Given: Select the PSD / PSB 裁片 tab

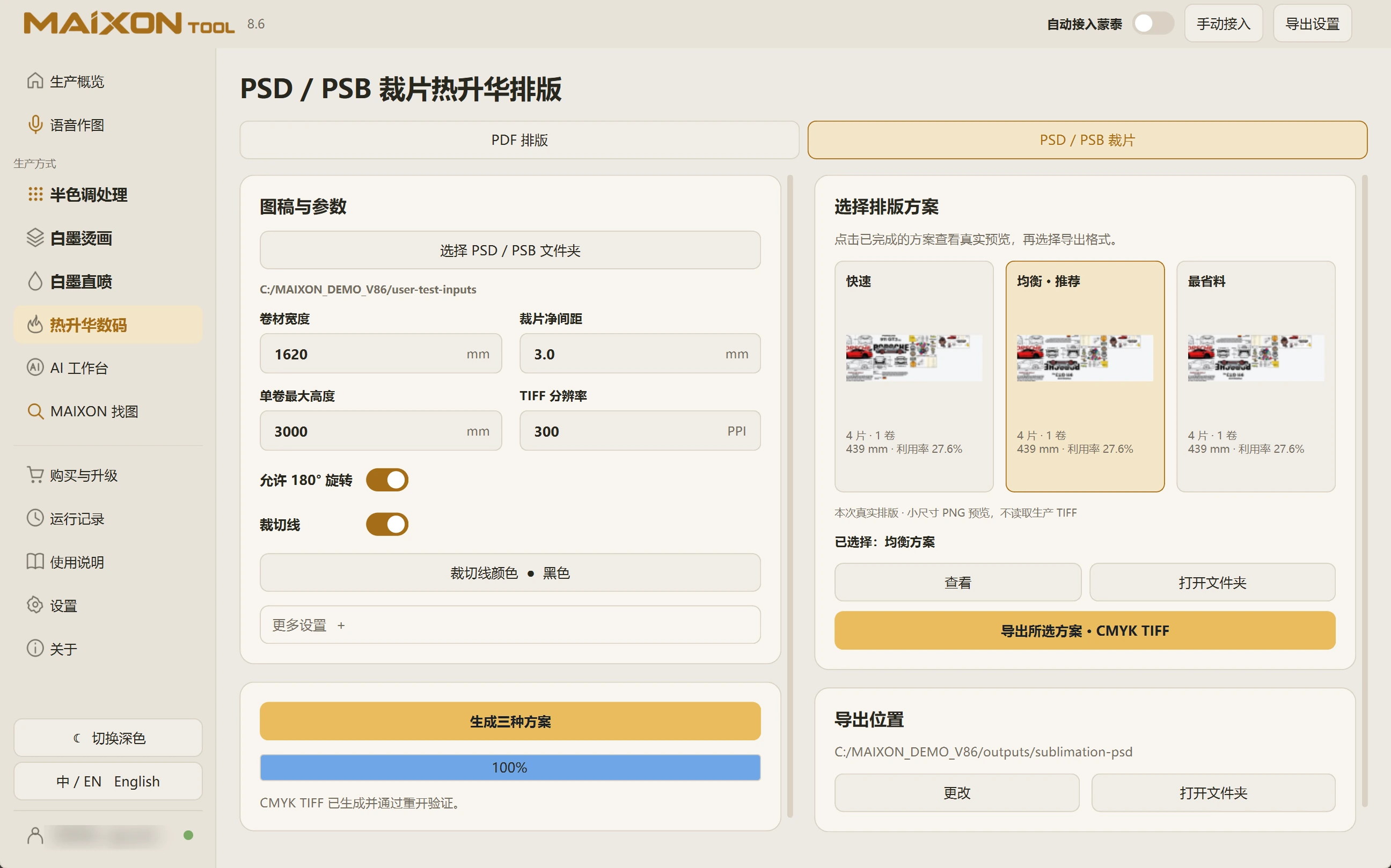Looking at the screenshot, I should click(1087, 139).
